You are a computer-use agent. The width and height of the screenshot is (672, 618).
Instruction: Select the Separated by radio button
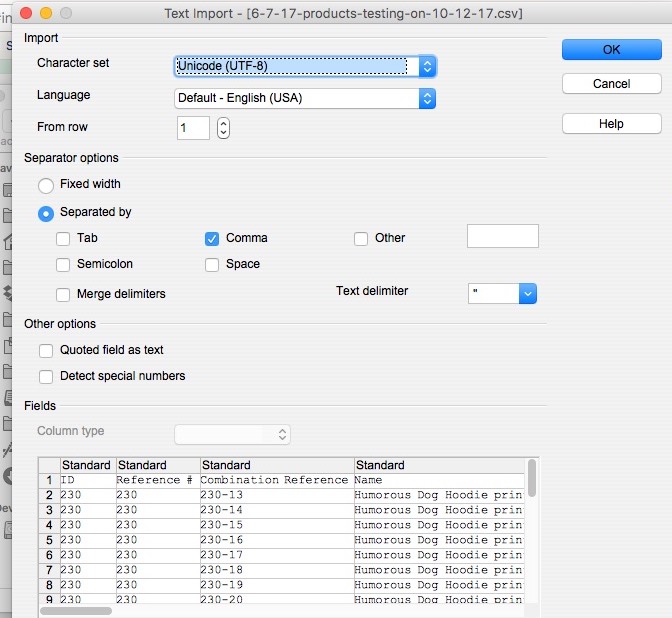tap(46, 213)
